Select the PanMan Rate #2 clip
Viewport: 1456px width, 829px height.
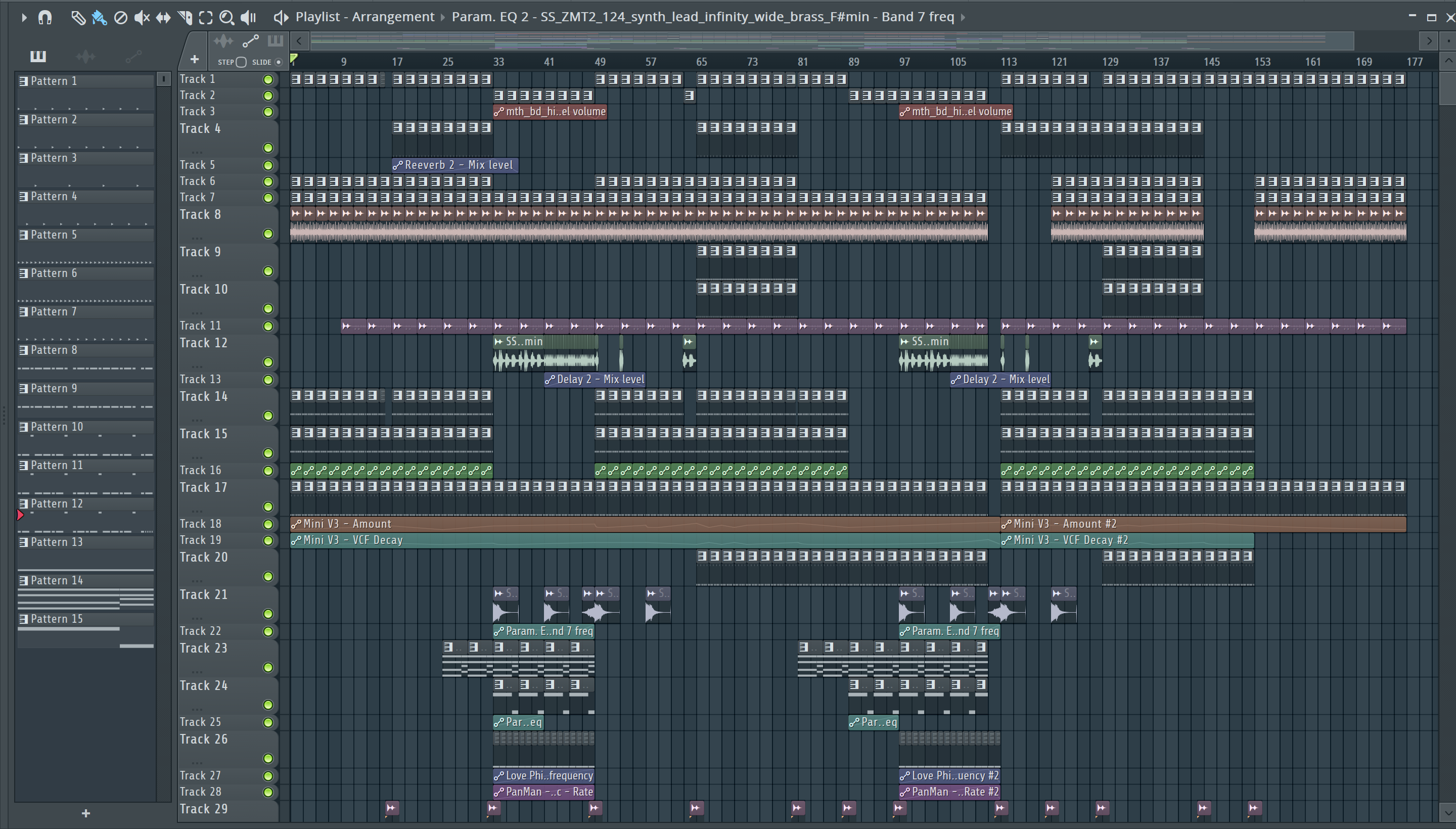point(949,792)
